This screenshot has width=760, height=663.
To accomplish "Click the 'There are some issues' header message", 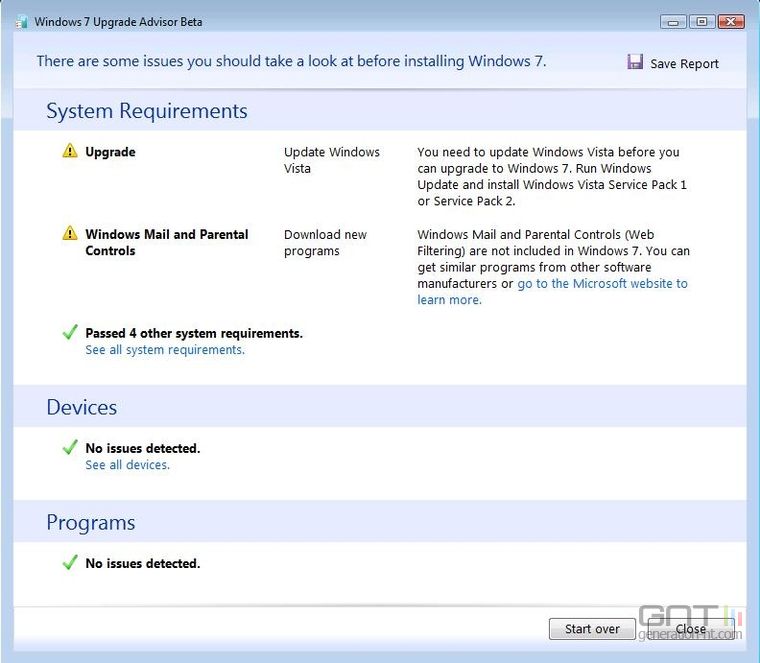I will point(291,61).
